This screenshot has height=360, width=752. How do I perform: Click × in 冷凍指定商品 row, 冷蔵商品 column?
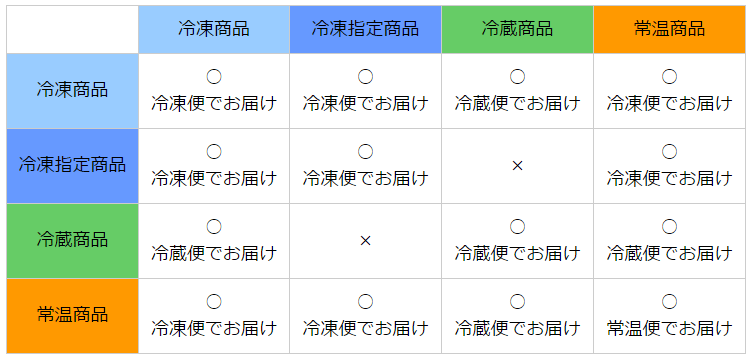click(x=517, y=166)
